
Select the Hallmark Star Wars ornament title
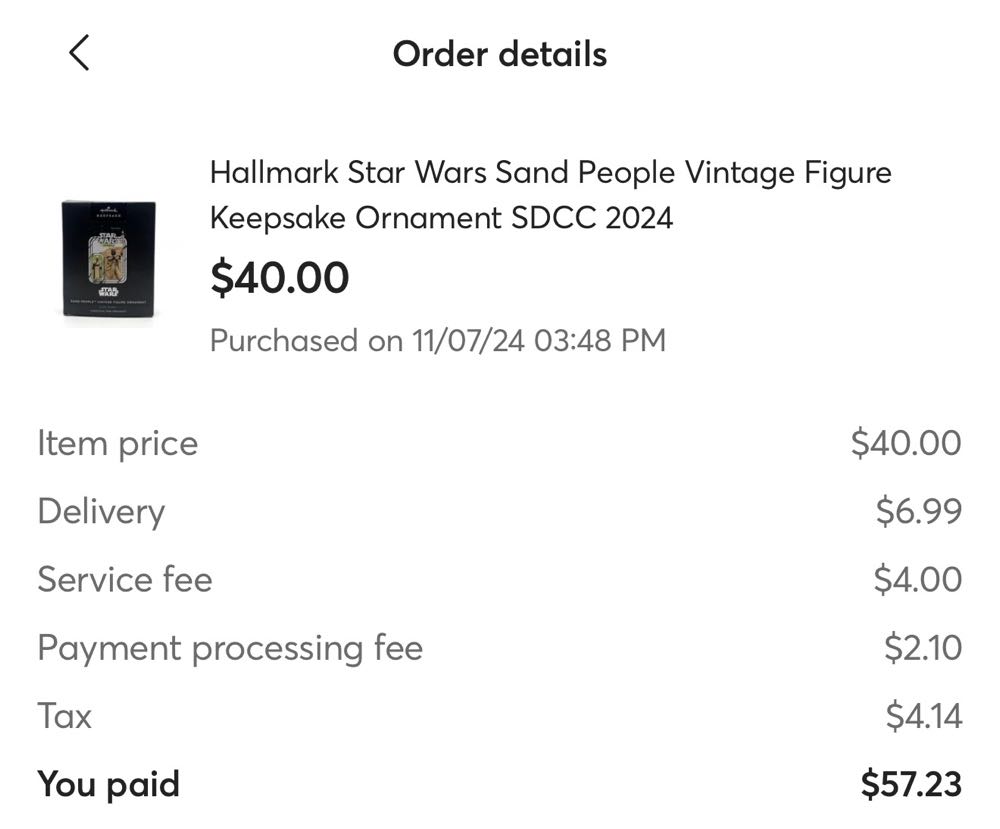pyautogui.click(x=550, y=172)
